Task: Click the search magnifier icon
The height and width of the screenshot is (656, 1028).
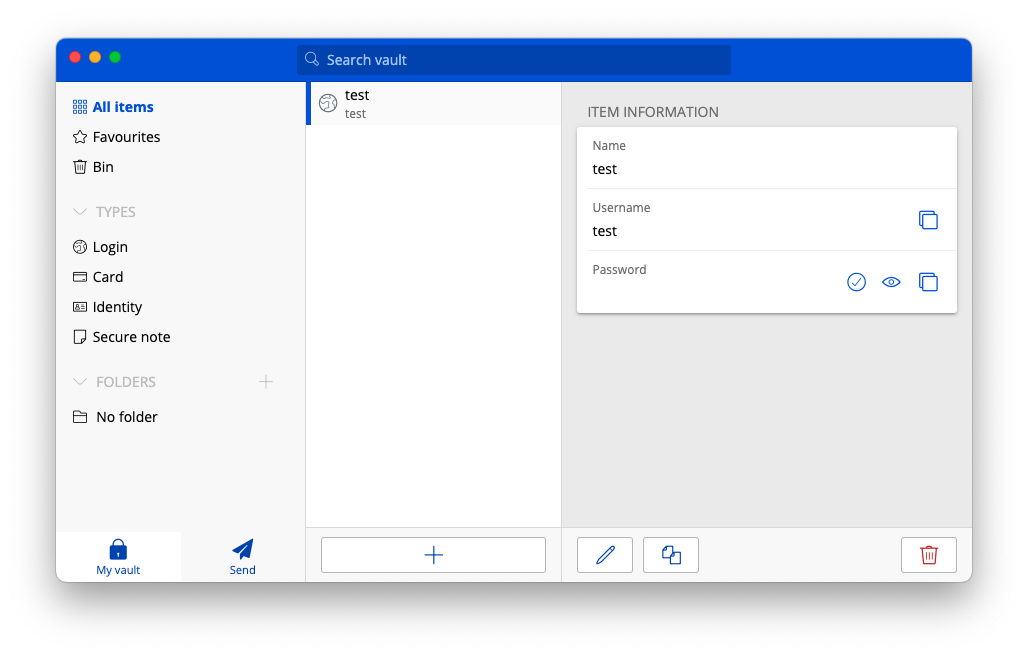Action: [312, 59]
